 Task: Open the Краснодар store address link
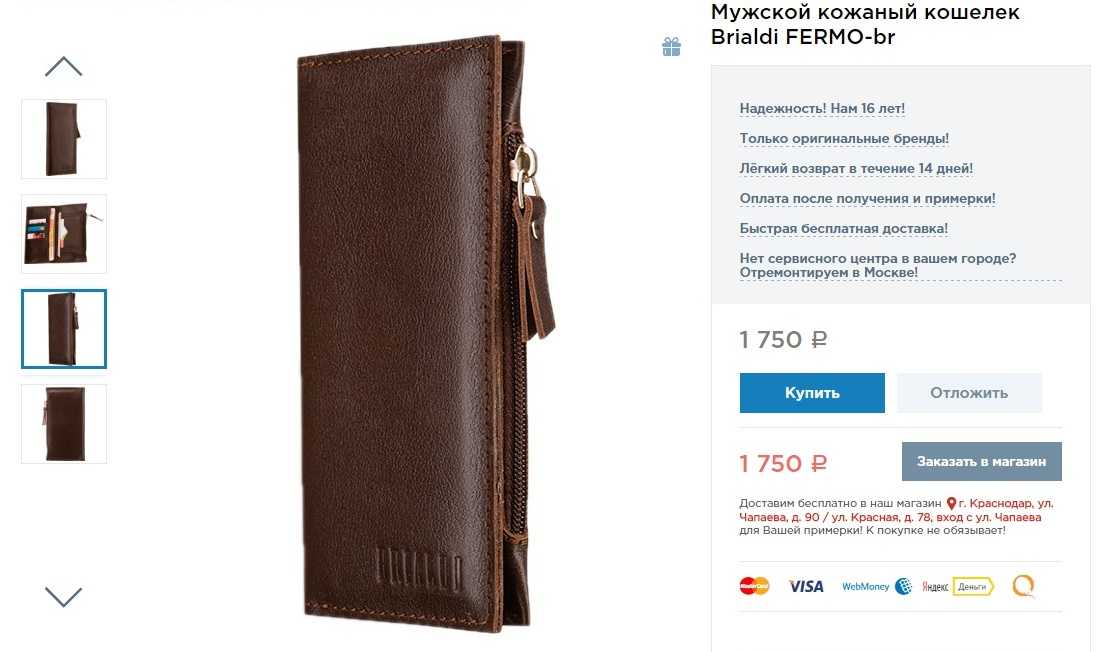tap(896, 510)
